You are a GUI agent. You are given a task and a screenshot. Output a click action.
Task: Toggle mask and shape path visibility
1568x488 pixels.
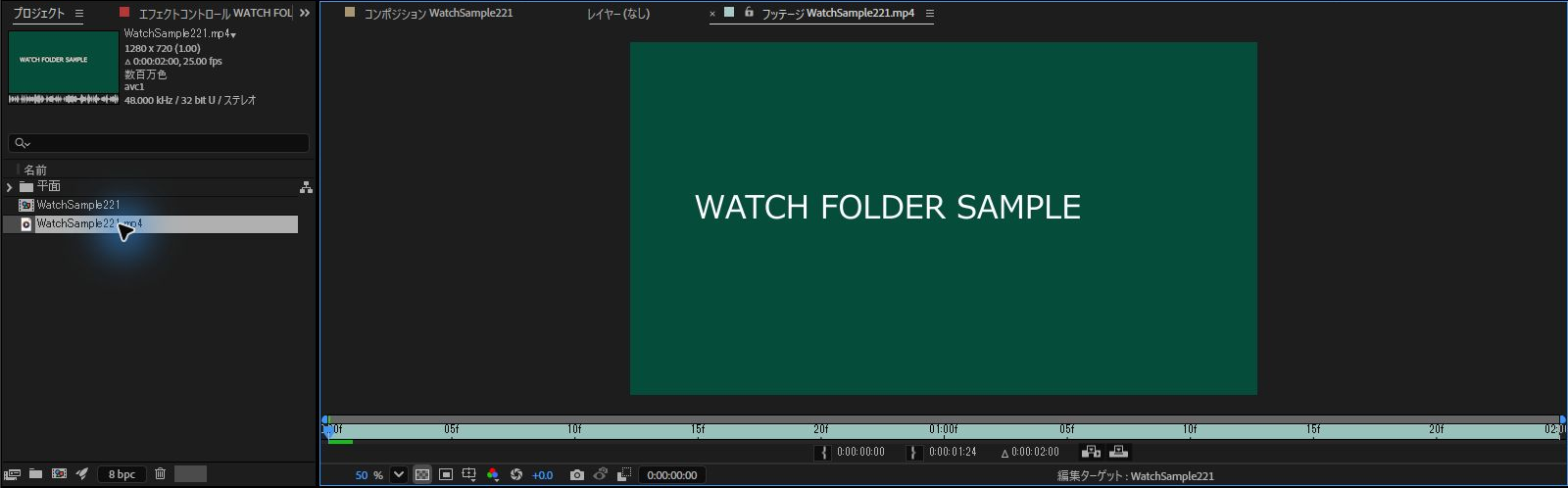446,475
